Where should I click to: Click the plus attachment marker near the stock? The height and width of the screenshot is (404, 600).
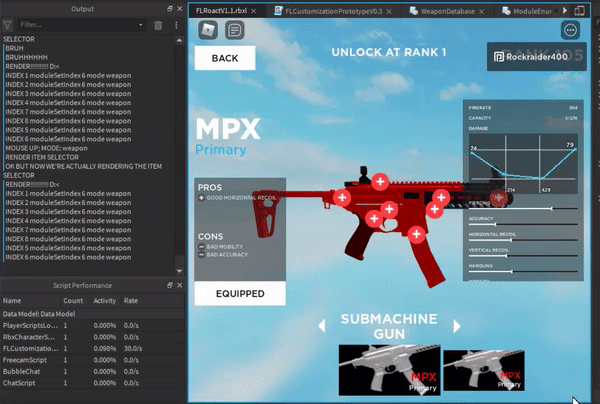coord(342,197)
